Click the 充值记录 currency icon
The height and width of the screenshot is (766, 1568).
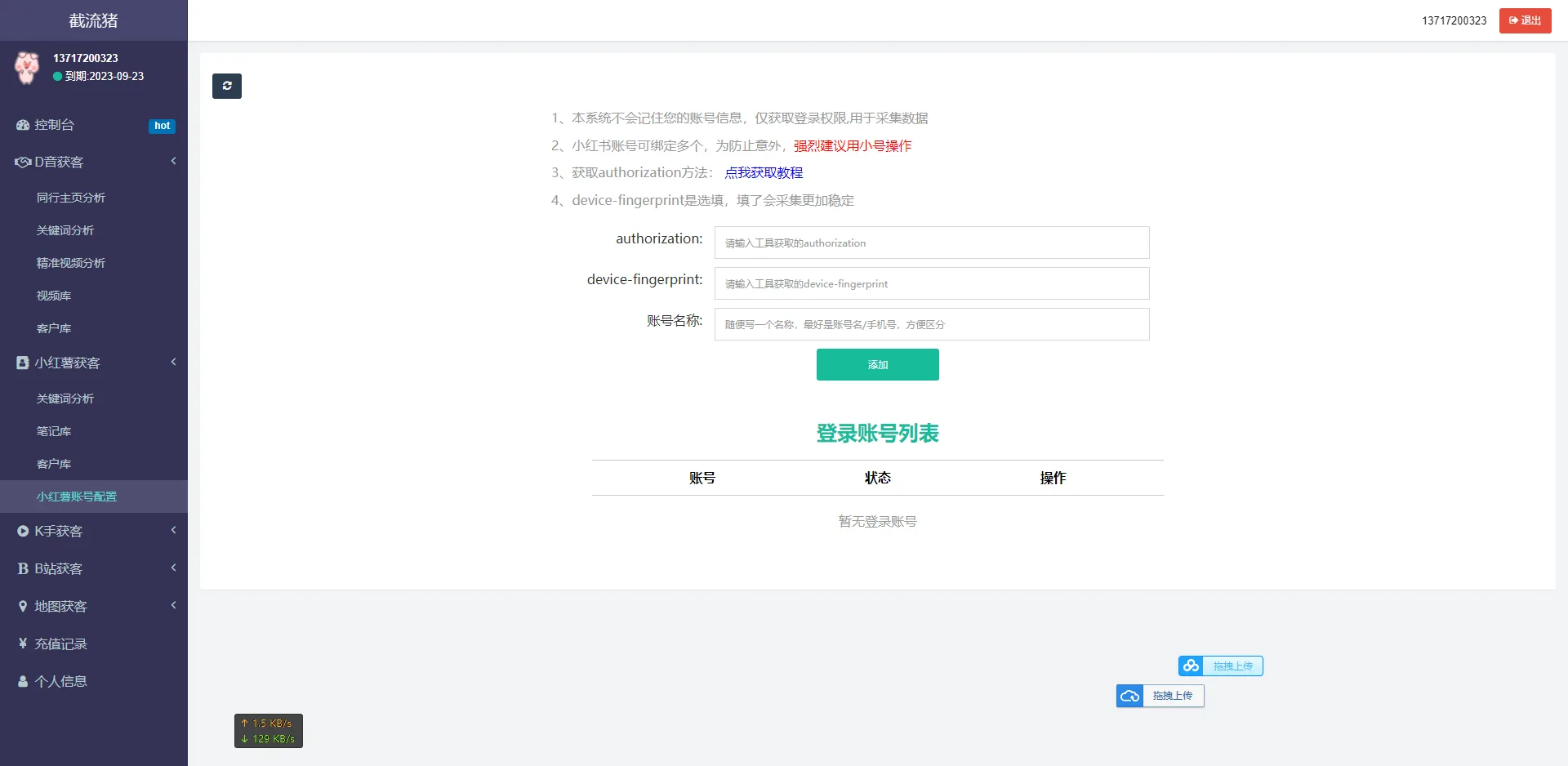[21, 644]
